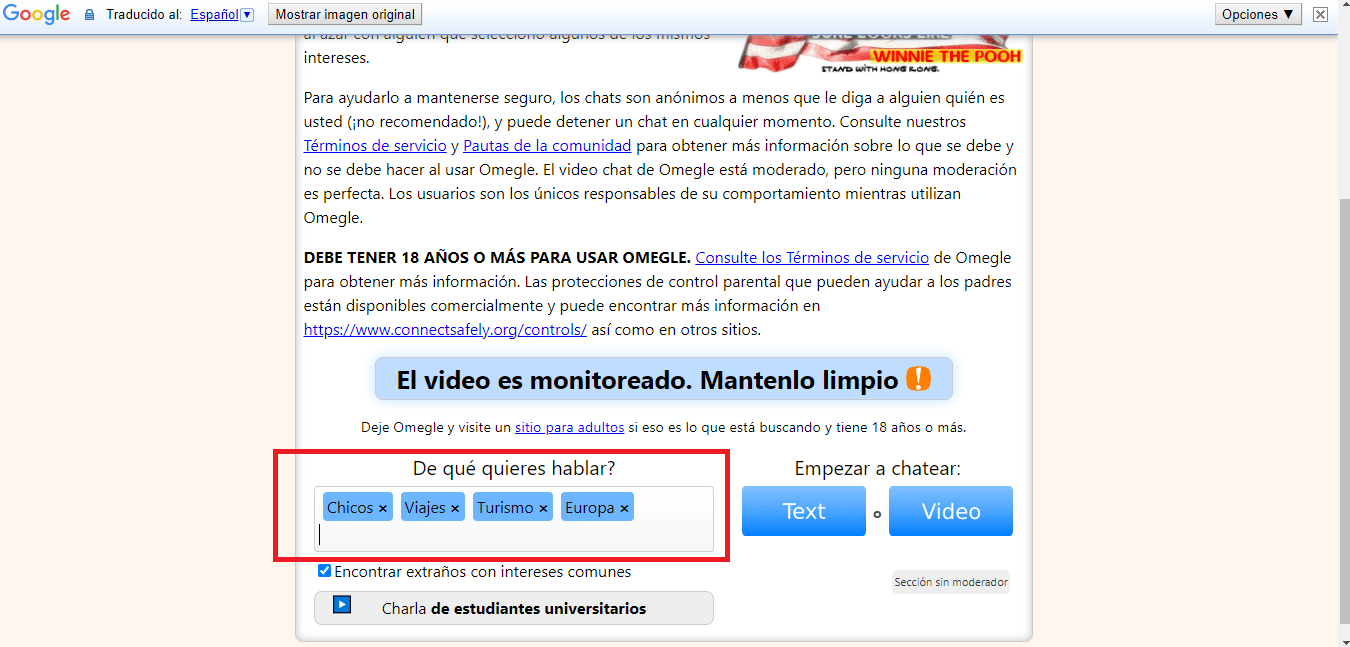
Task: Click the Winnie the Pooh banner image
Action: (880, 55)
